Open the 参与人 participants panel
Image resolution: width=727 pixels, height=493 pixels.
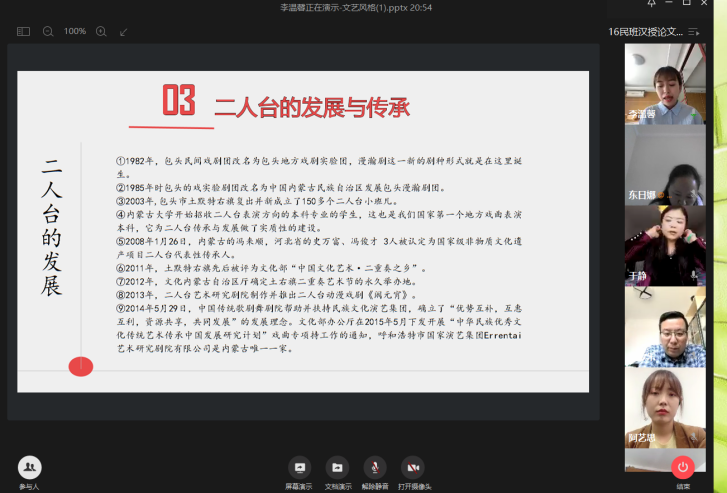pos(29,468)
